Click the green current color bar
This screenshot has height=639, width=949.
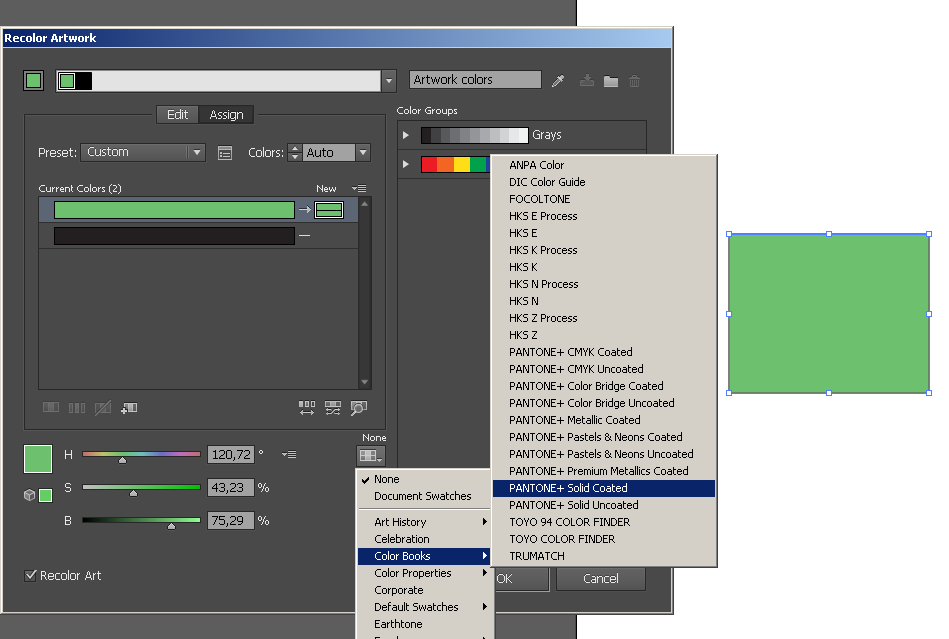(x=174, y=209)
